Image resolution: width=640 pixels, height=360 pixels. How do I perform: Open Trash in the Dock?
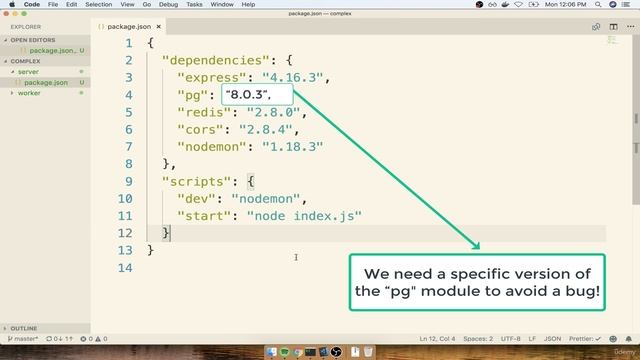tap(368, 351)
